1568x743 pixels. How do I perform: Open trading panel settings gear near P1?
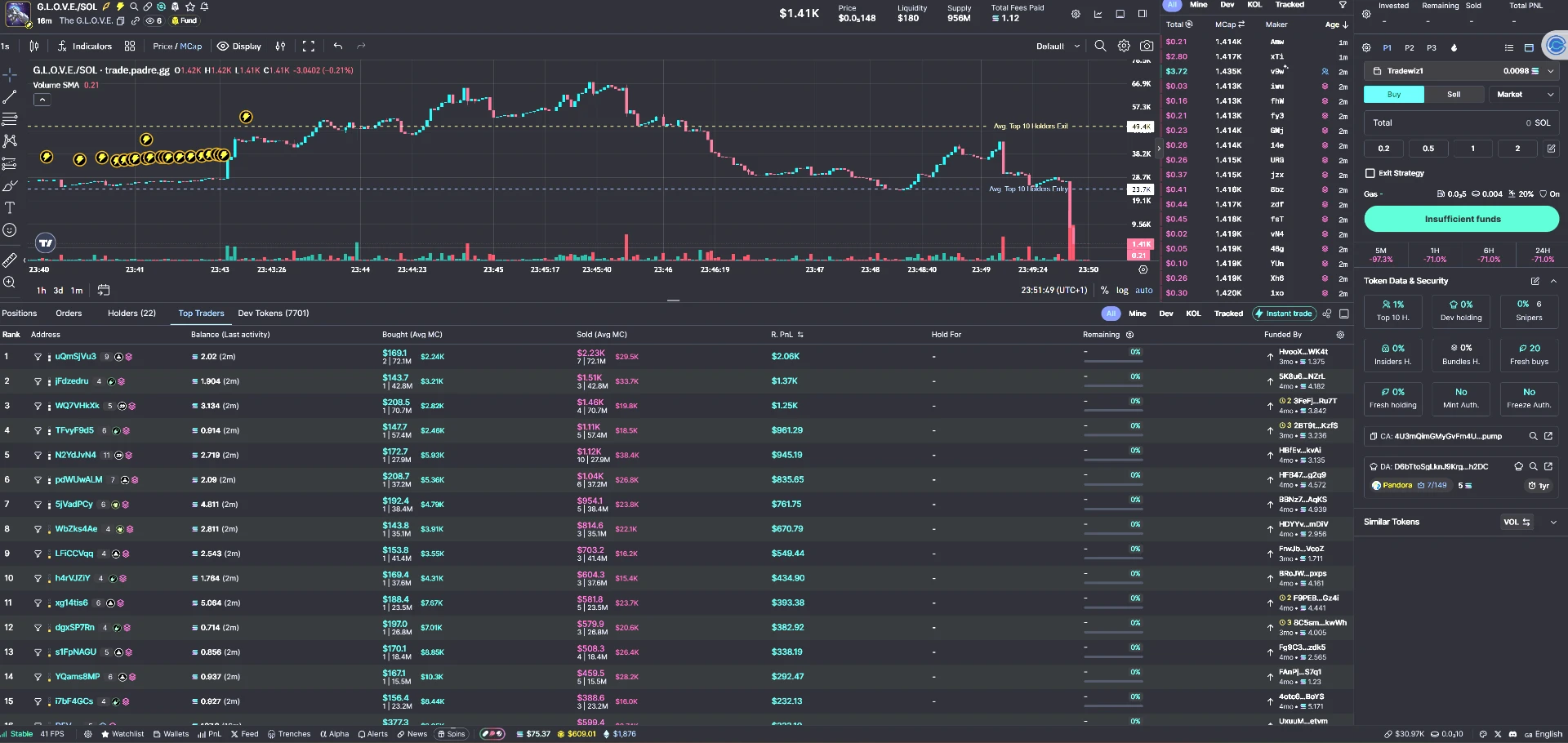coord(1367,48)
